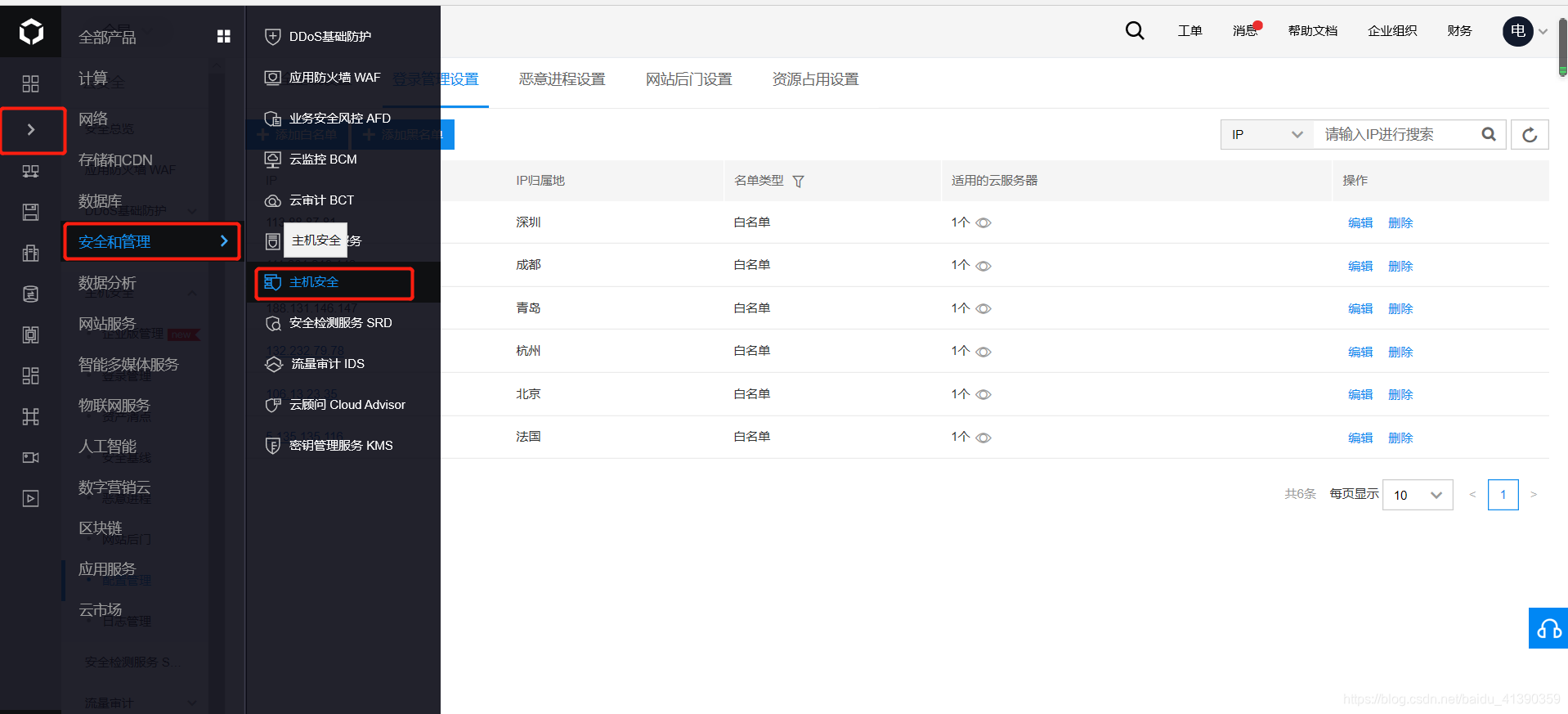The width and height of the screenshot is (1568, 714).
Task: Click the 流量审计 IDS icon
Action: [274, 364]
